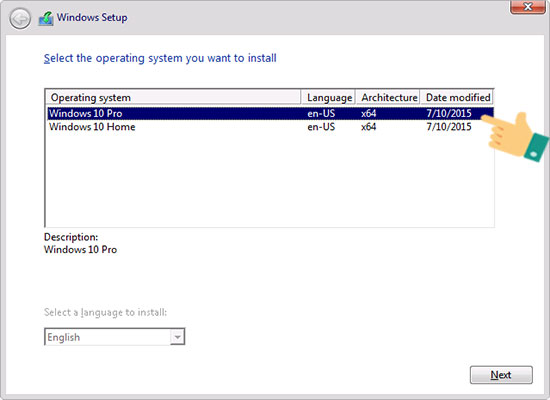Close the Windows Setup window
550x400 pixels.
click(527, 7)
